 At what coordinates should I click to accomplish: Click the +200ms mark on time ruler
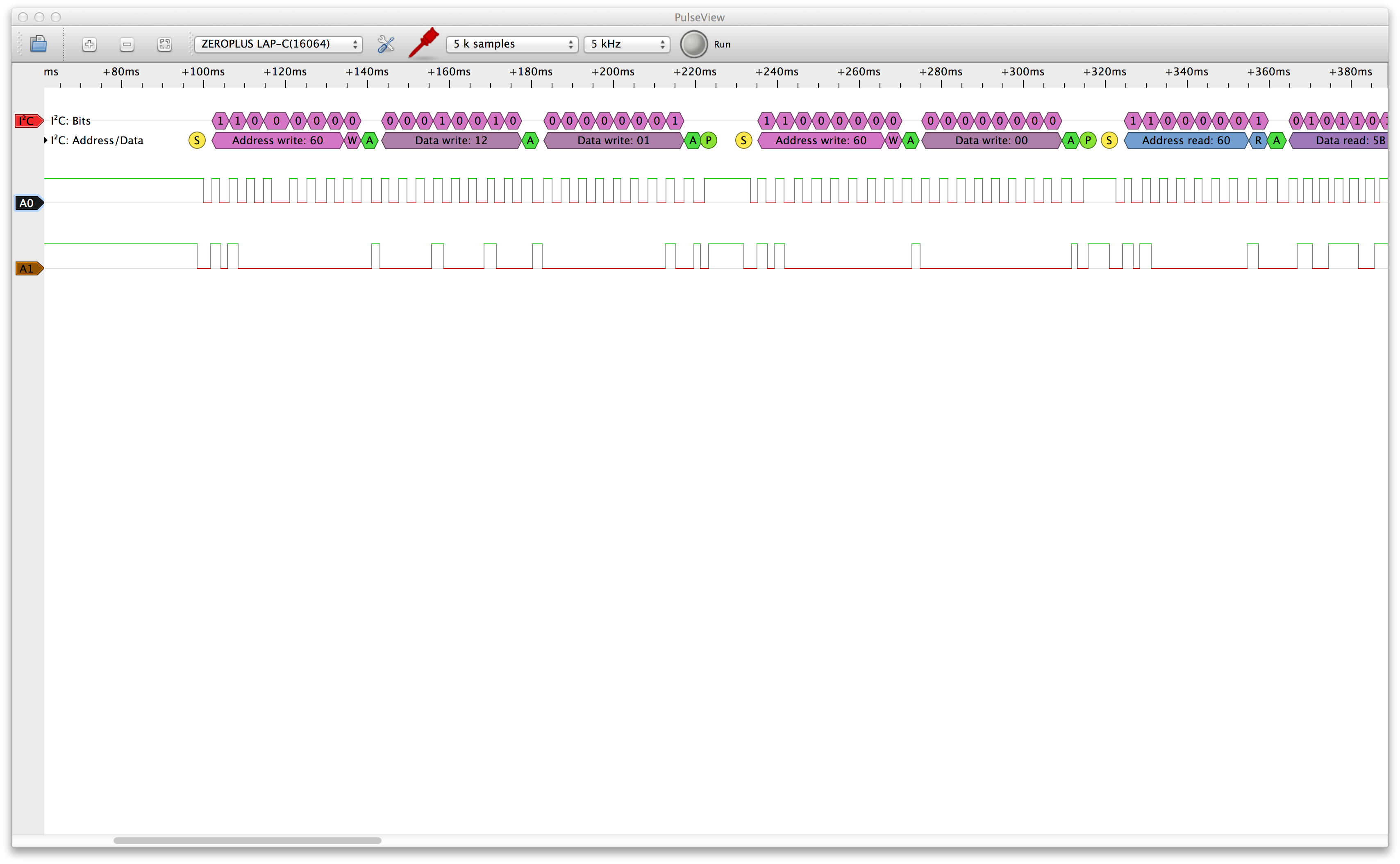(613, 72)
